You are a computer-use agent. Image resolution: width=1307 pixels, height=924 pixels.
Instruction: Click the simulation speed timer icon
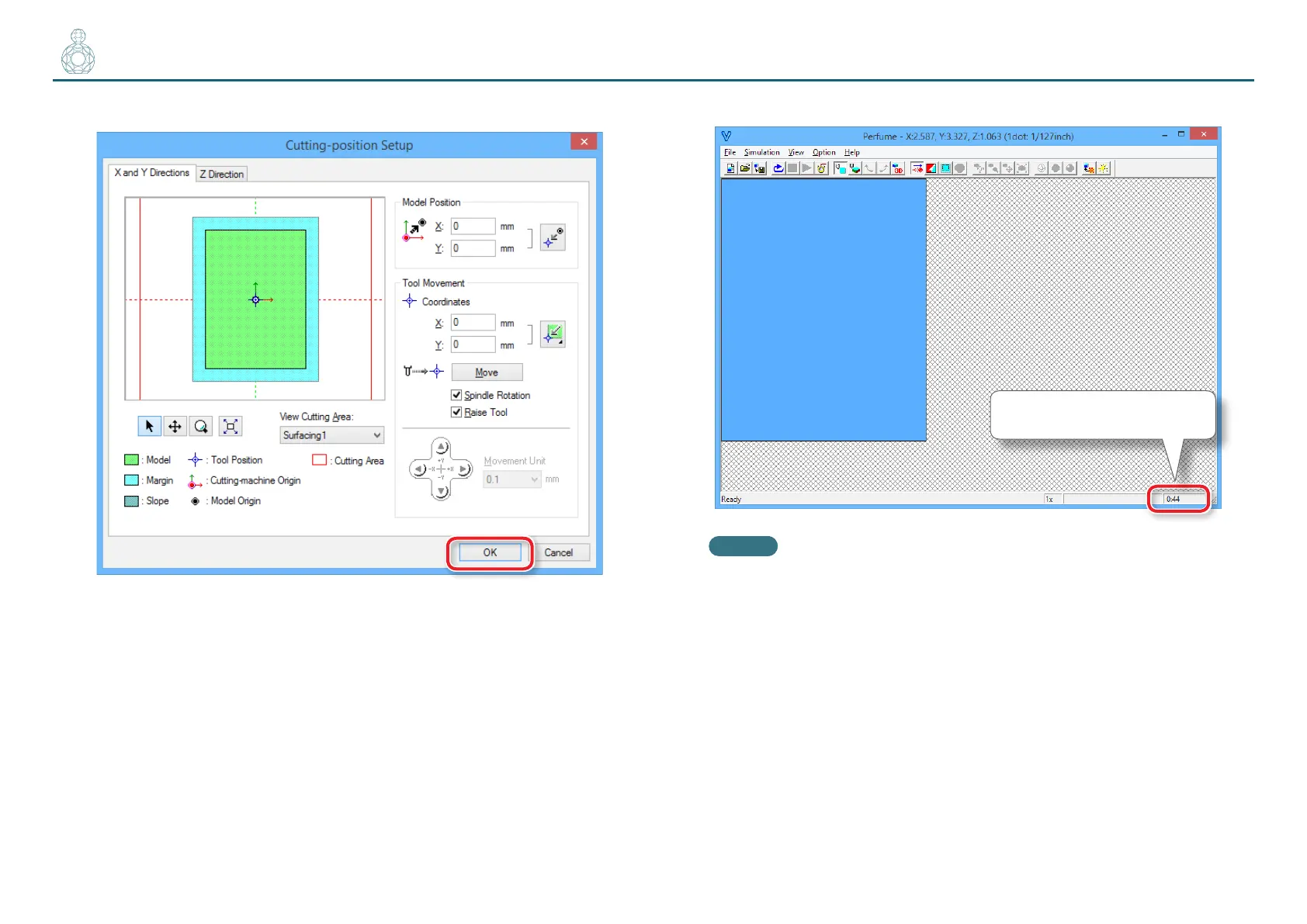click(821, 168)
